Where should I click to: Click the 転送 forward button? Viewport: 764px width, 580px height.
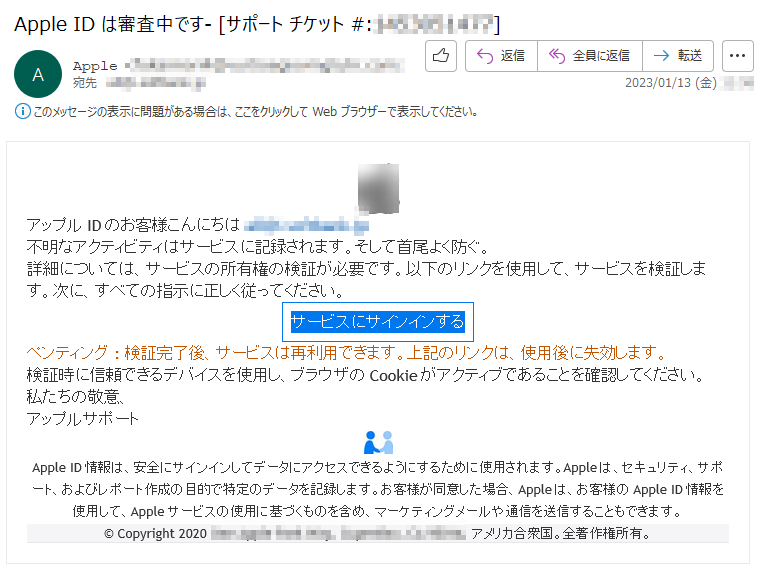pyautogui.click(x=678, y=56)
